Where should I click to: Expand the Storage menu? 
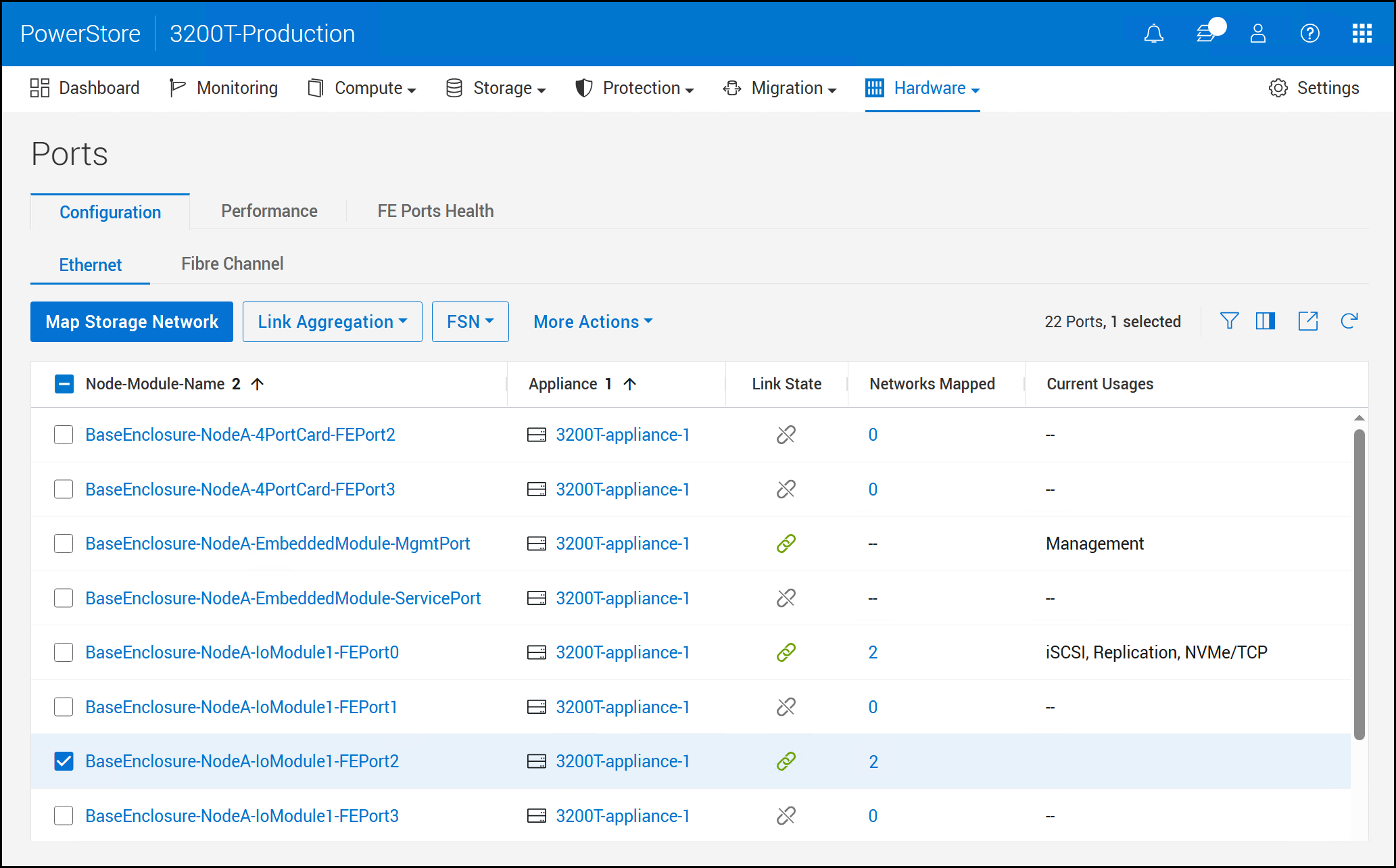[x=496, y=89]
